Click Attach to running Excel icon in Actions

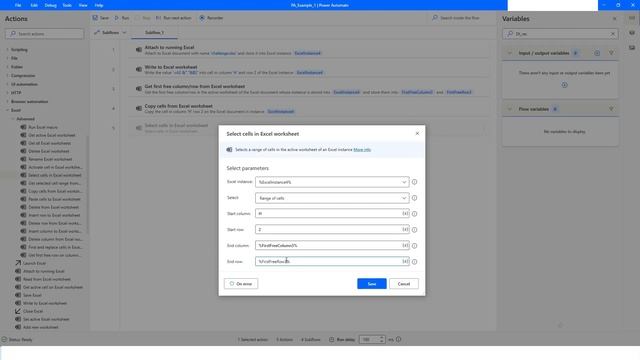tap(18, 271)
